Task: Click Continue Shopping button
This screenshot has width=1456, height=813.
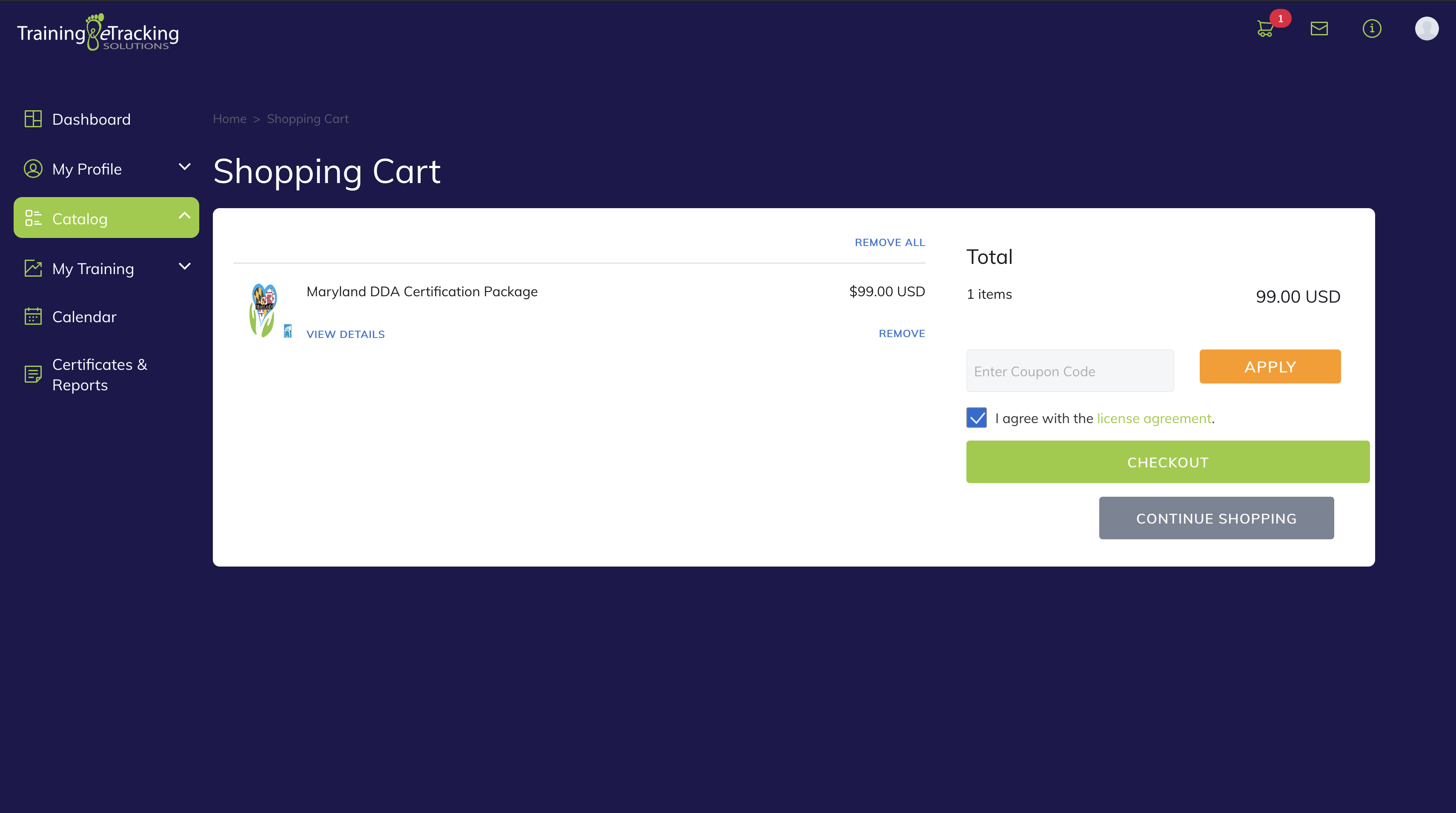Action: (1216, 518)
